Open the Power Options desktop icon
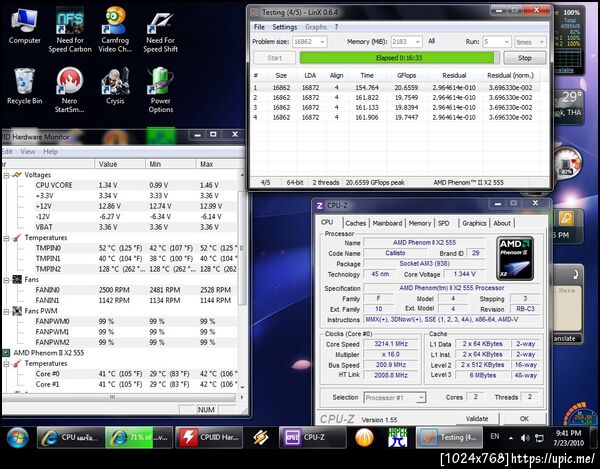 (x=161, y=90)
